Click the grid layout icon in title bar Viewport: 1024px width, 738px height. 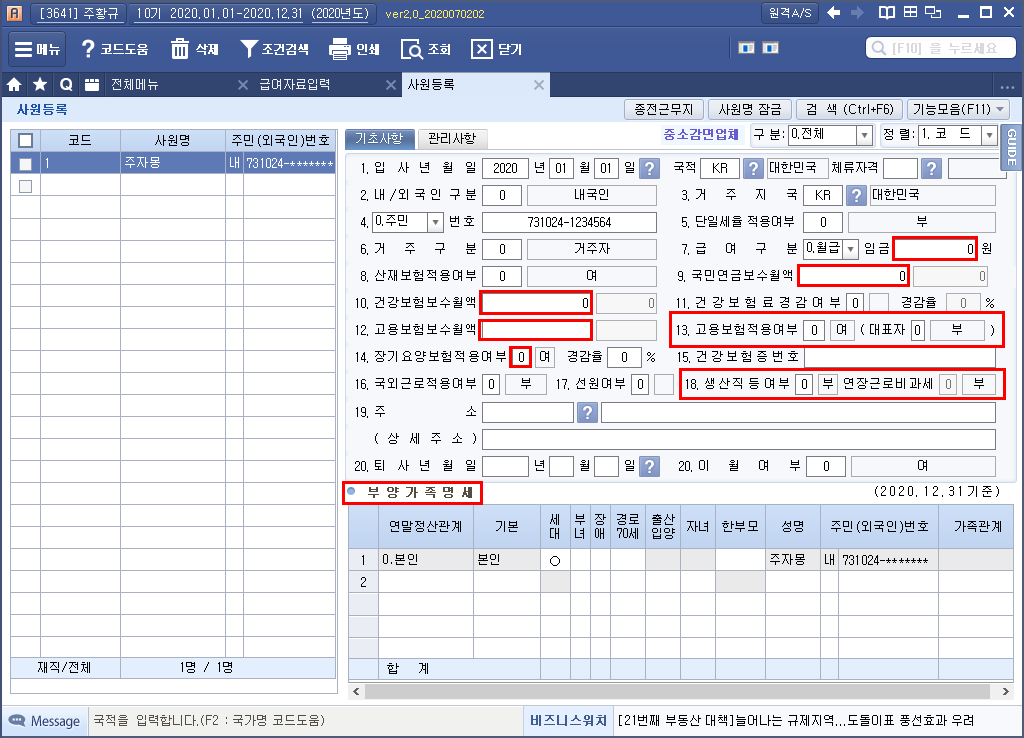point(910,12)
